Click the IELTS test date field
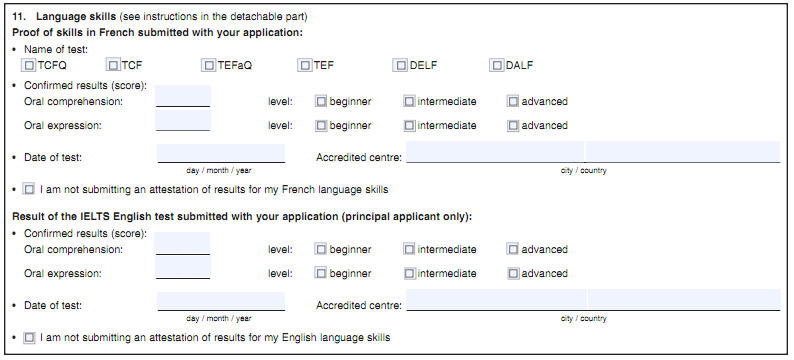 [221, 301]
